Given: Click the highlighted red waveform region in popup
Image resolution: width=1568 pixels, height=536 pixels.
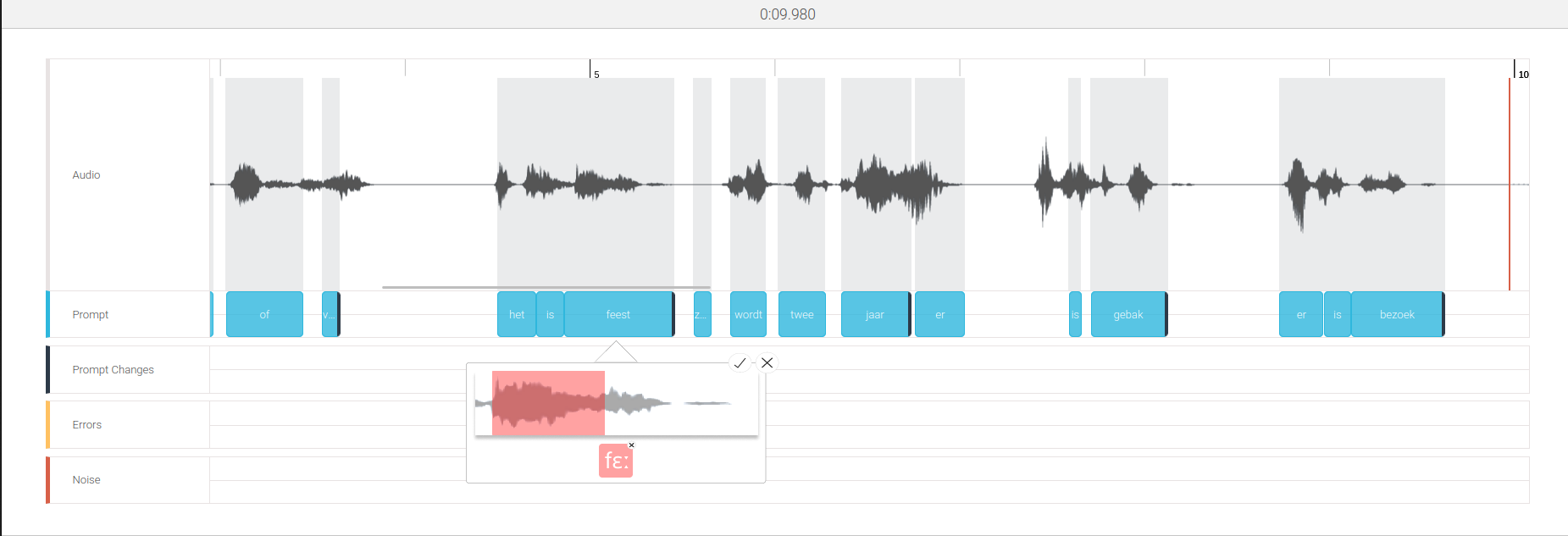Looking at the screenshot, I should point(548,403).
